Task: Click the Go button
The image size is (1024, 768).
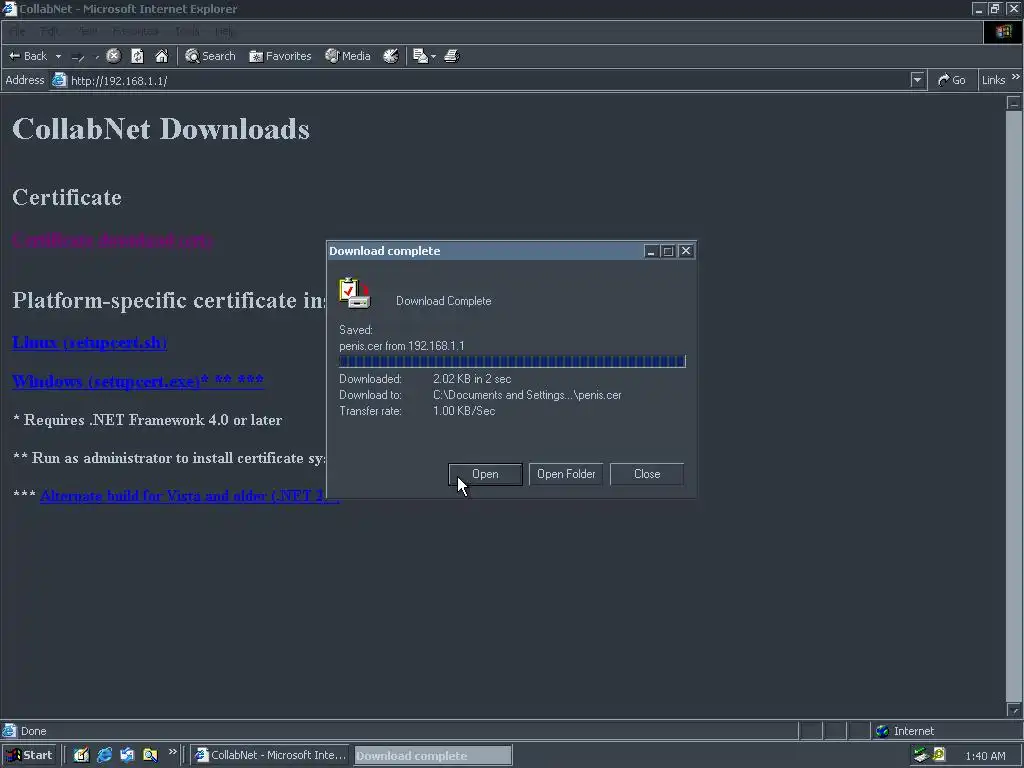Action: click(x=952, y=80)
